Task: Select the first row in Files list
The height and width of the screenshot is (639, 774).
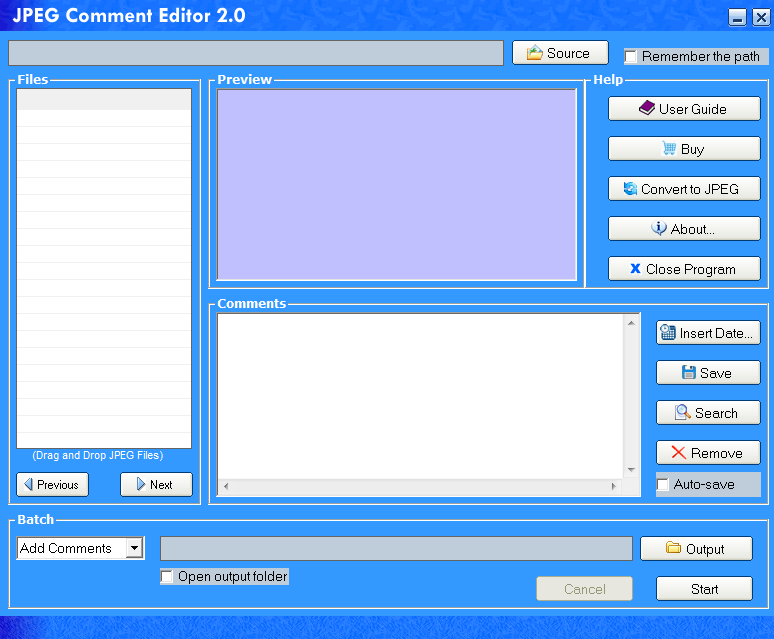Action: point(104,100)
